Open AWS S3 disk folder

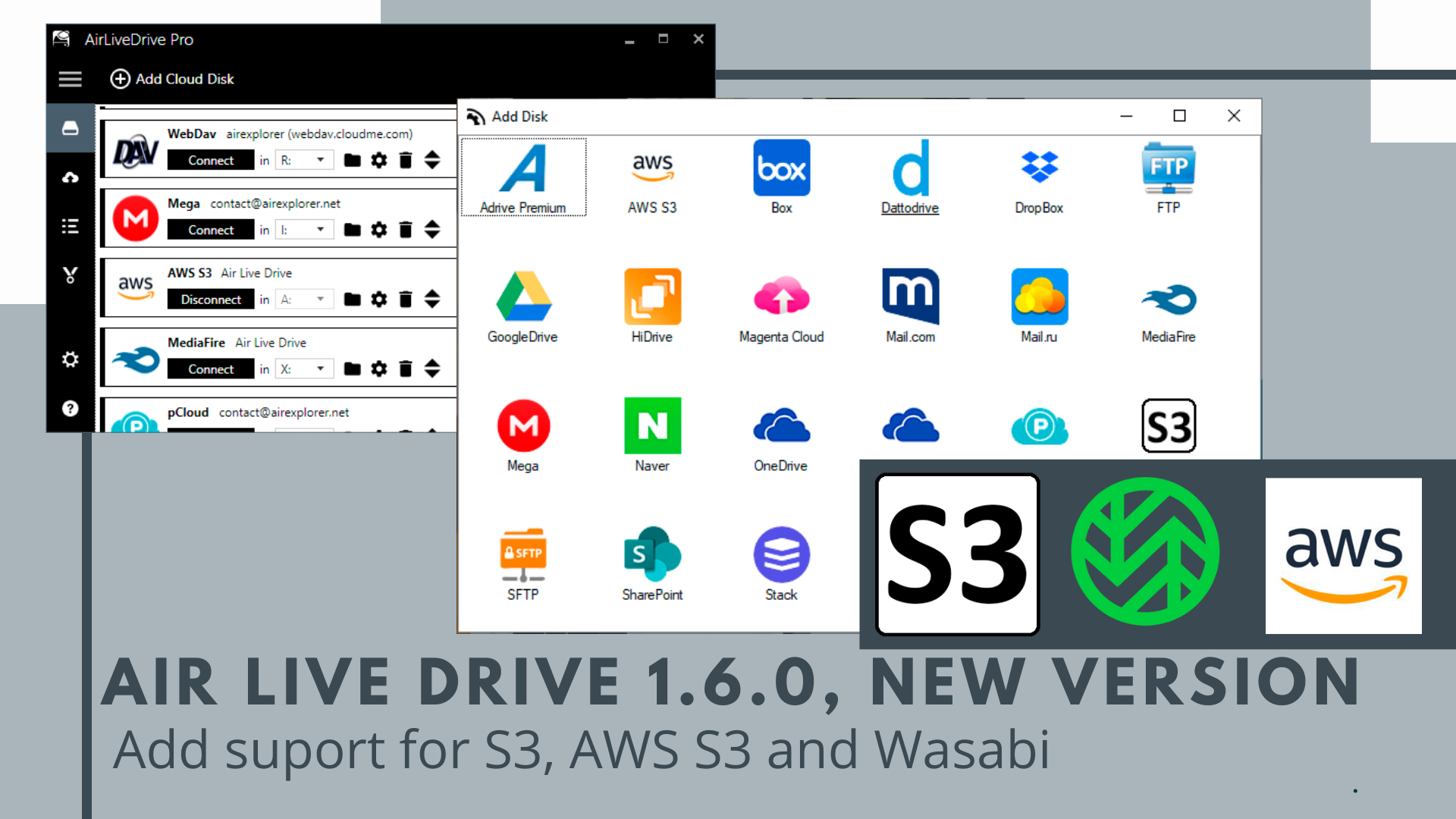(x=352, y=300)
